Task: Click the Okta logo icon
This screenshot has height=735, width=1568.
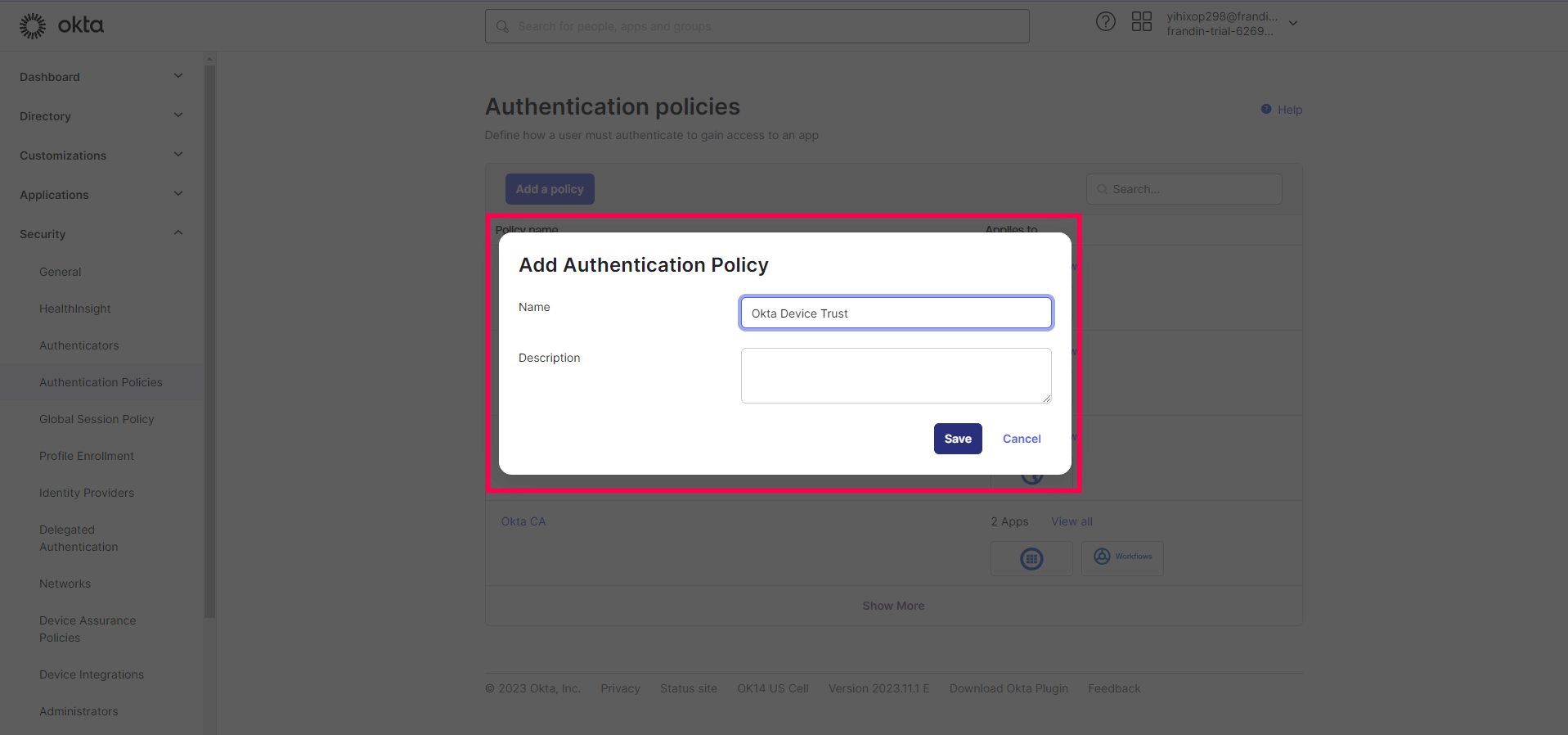Action: click(34, 26)
